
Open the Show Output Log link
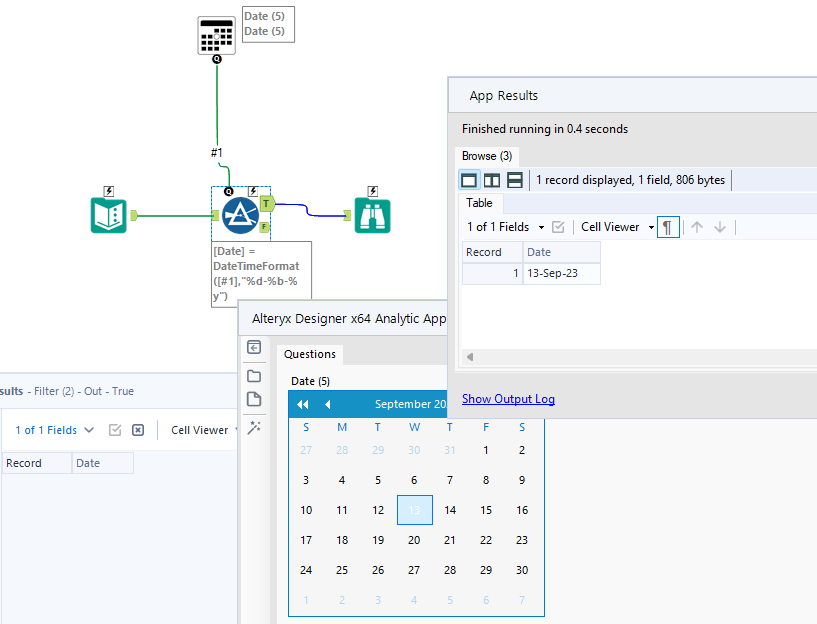tap(508, 399)
